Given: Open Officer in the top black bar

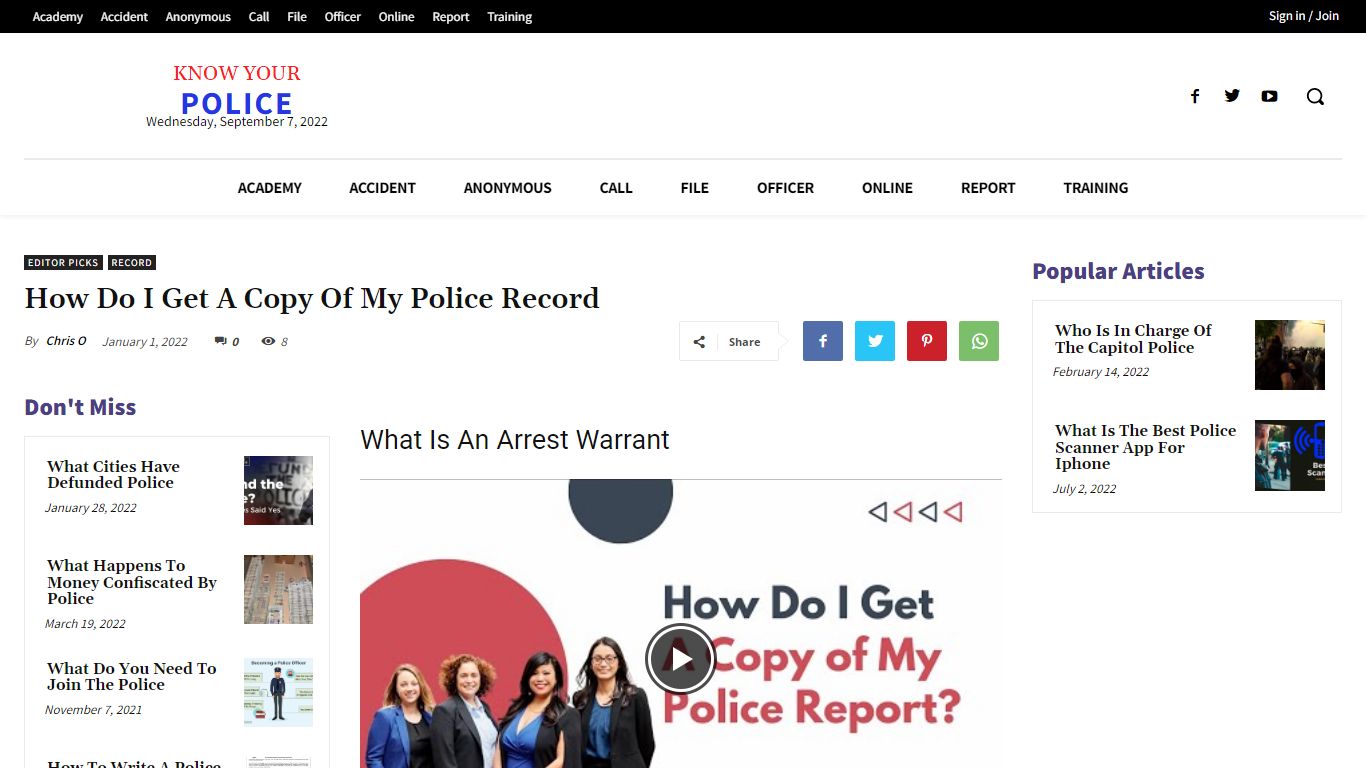Looking at the screenshot, I should coord(343,17).
